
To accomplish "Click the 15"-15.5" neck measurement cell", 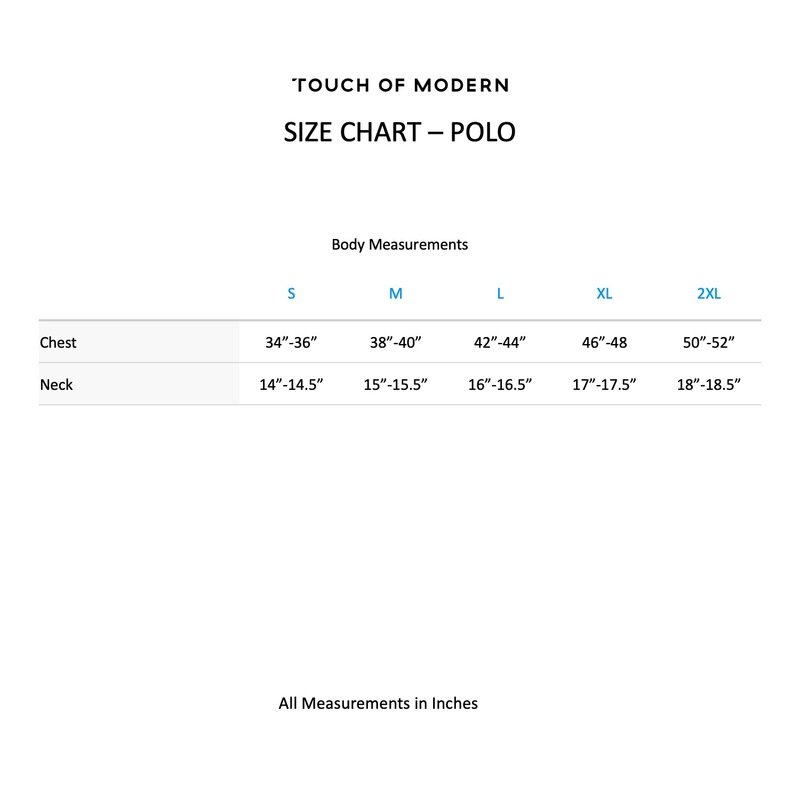I will tap(396, 384).
